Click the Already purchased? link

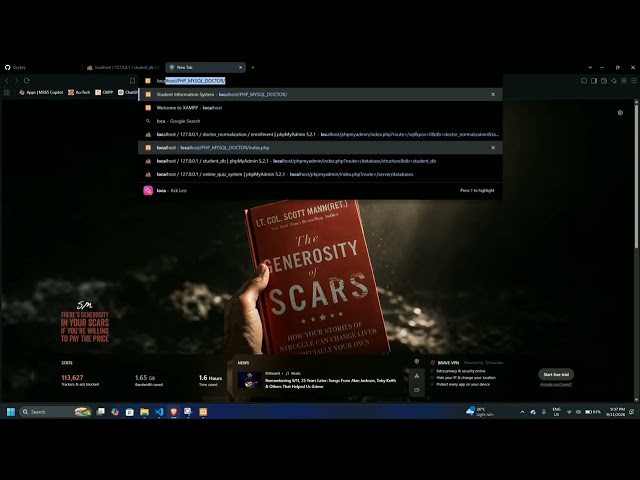coord(556,384)
